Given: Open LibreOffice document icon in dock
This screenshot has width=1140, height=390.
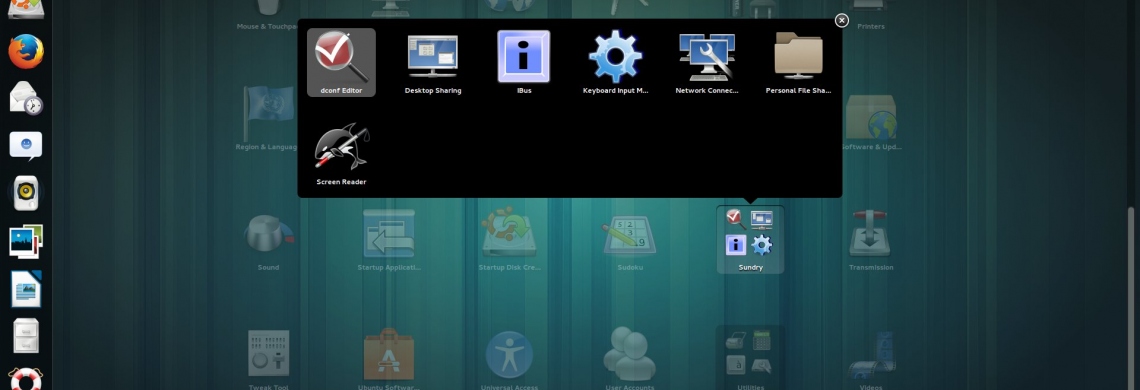Looking at the screenshot, I should (x=25, y=288).
